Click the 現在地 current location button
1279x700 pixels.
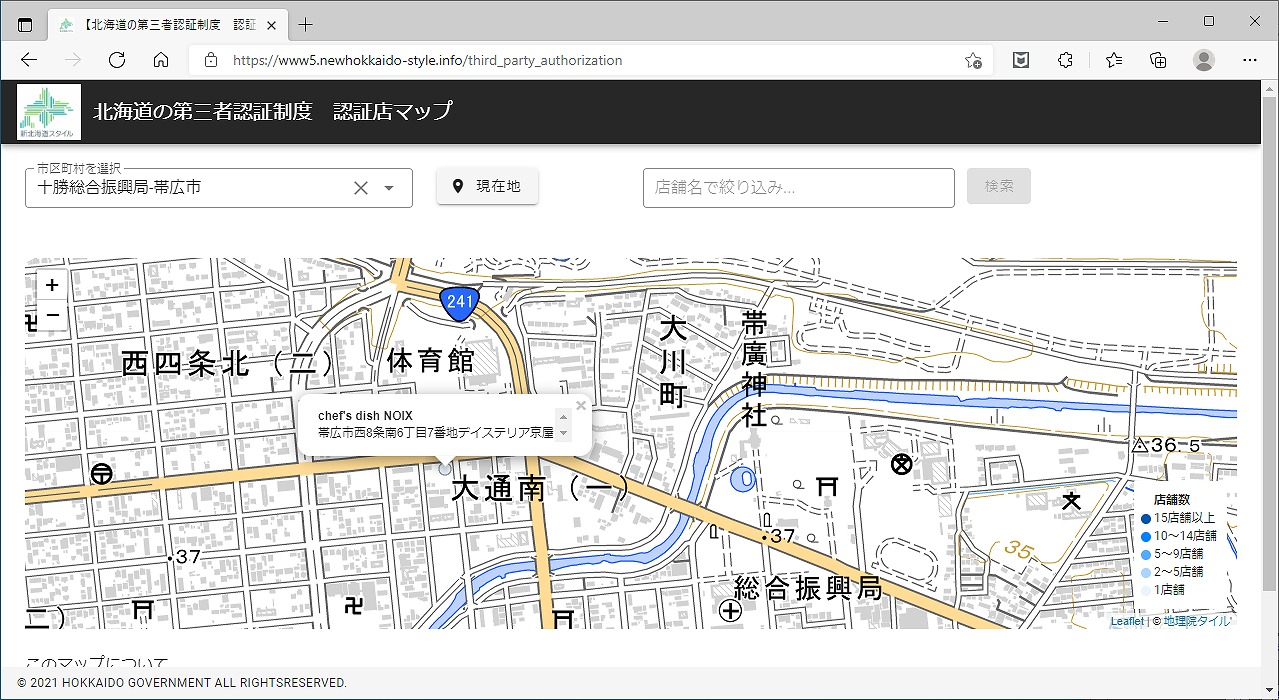(x=487, y=186)
